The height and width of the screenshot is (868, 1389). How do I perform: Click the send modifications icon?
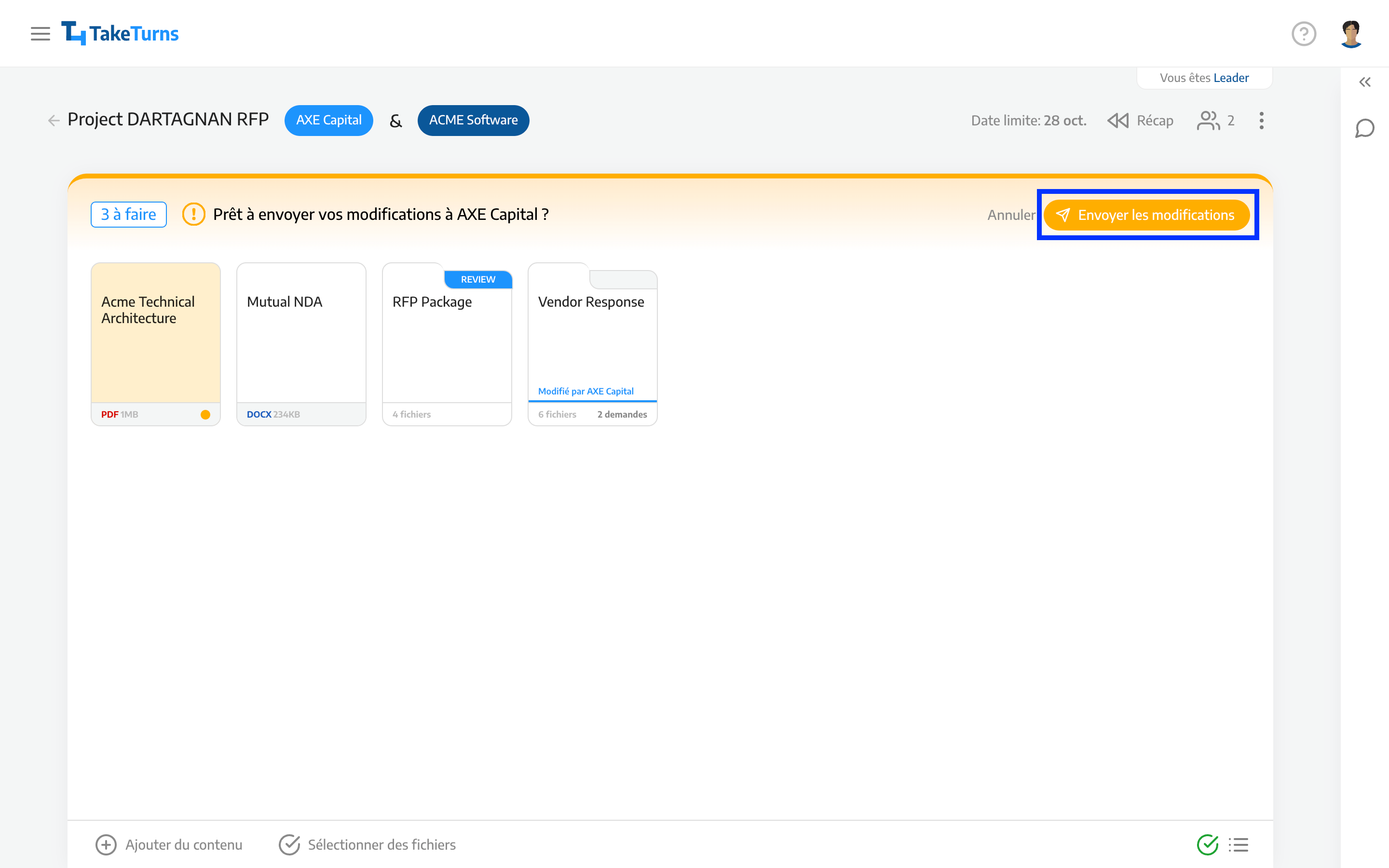1064,215
